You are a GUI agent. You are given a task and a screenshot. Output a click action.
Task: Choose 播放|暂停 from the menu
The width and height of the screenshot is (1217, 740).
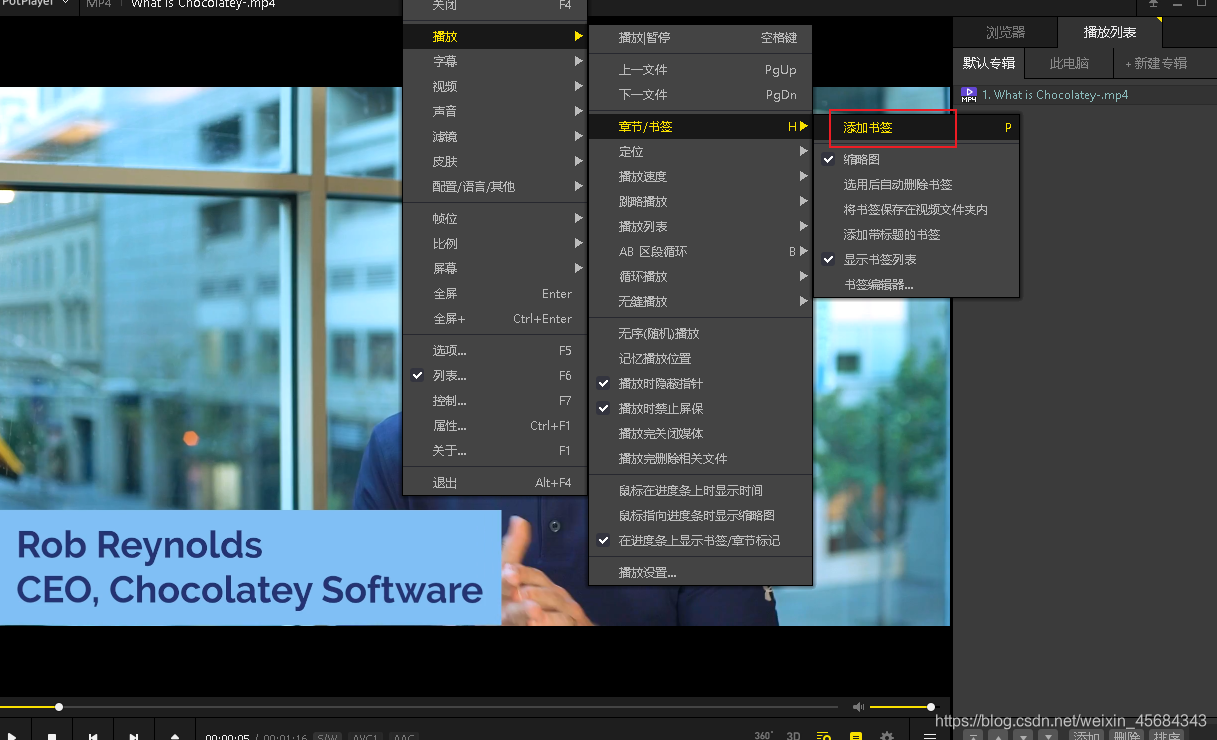click(x=700, y=38)
